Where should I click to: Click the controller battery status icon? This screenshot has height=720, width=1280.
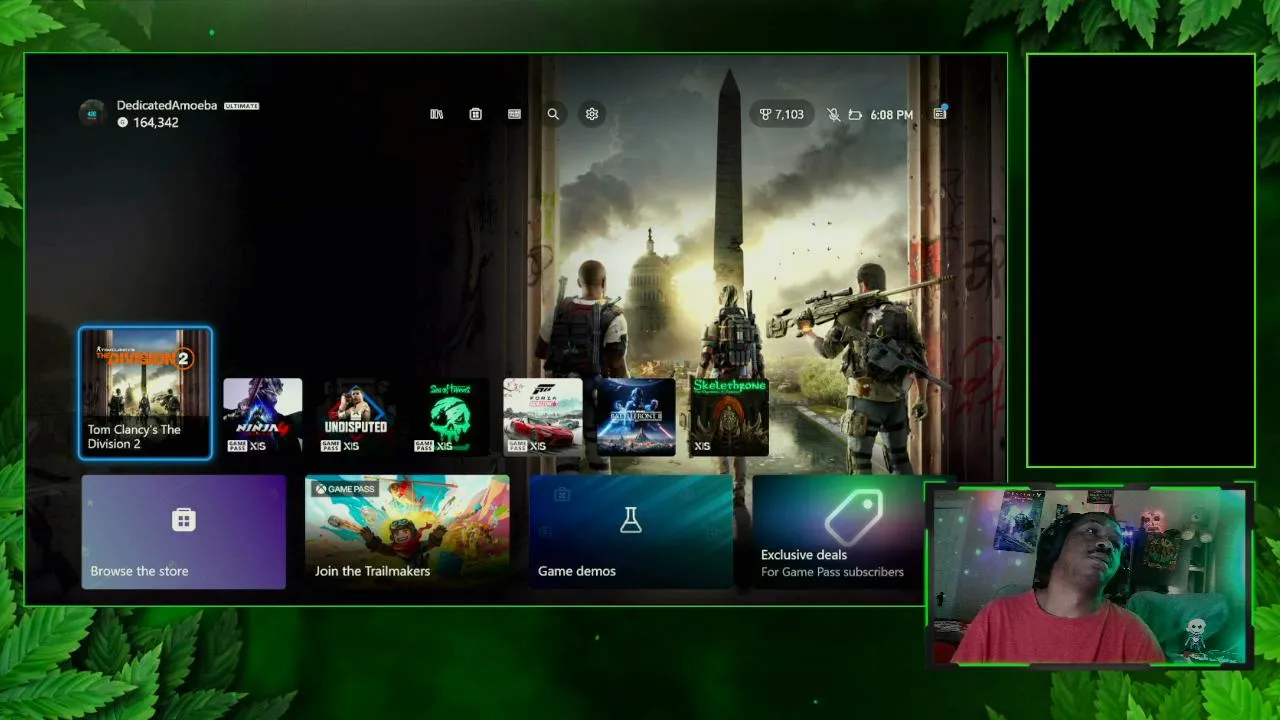(x=855, y=115)
